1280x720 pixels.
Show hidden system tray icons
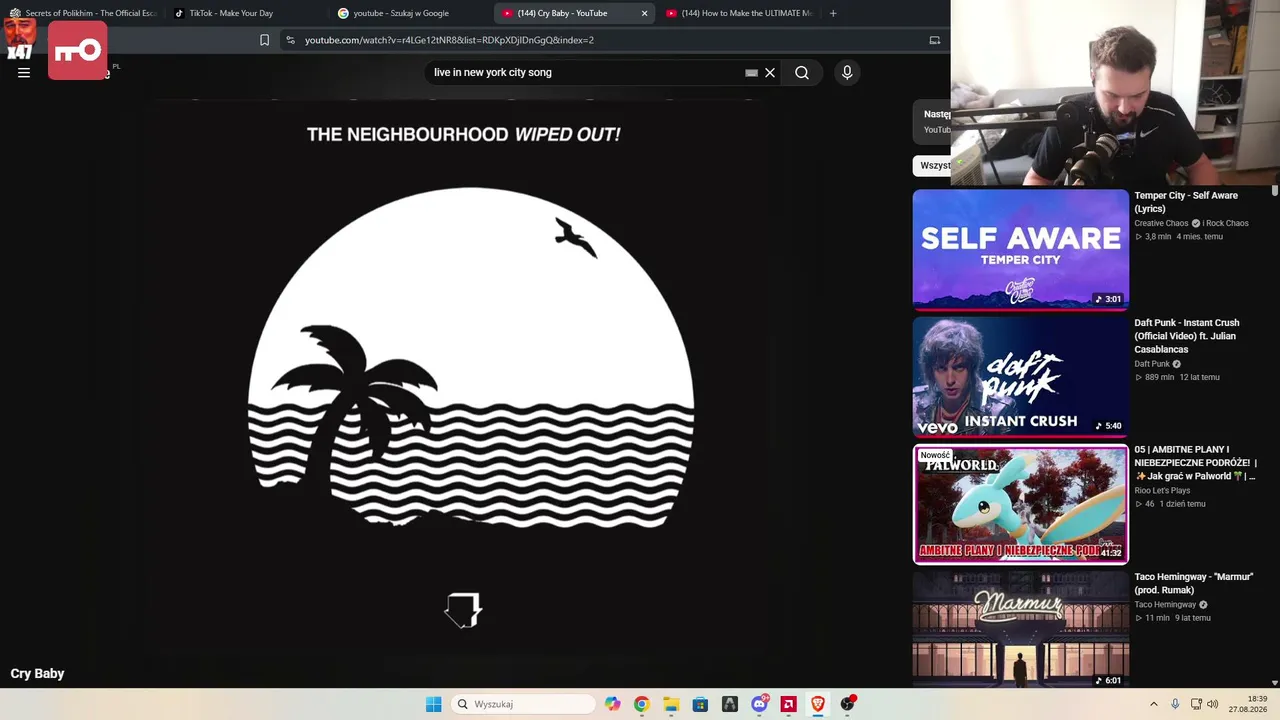click(1153, 704)
